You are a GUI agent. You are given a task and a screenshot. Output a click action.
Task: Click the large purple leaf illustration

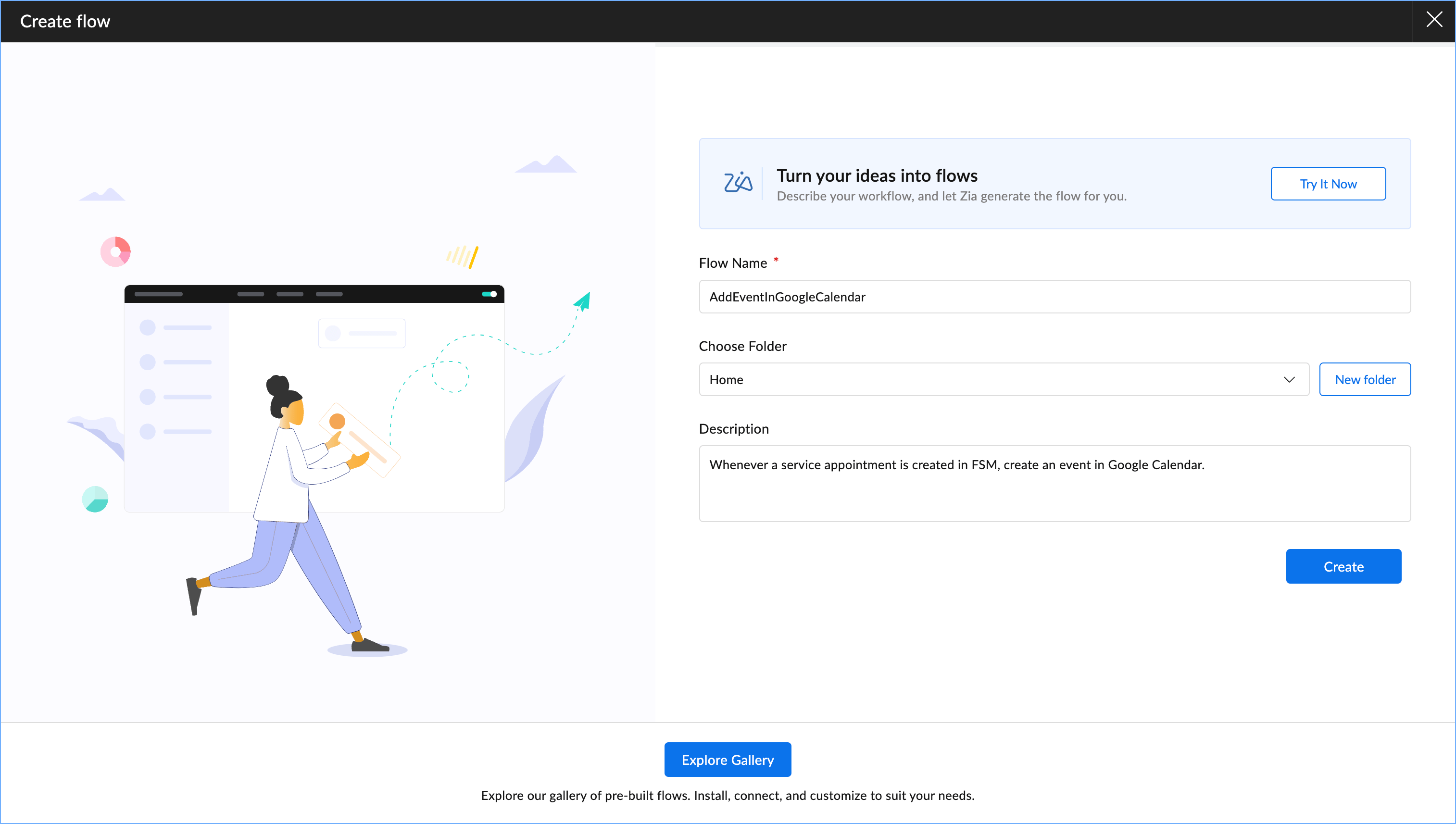coord(531,430)
